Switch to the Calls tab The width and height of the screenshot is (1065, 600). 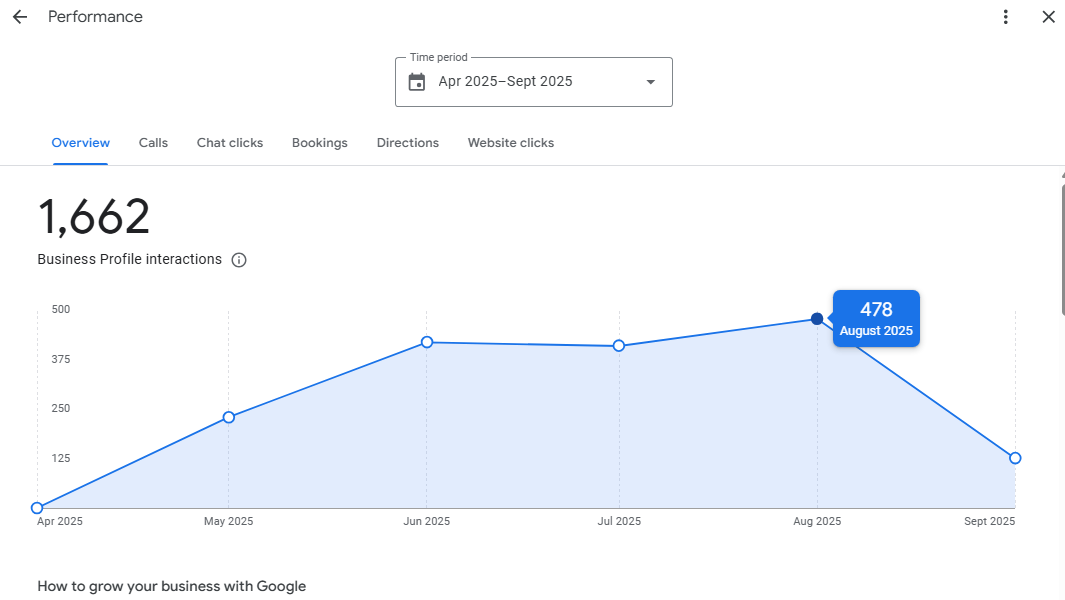[153, 142]
